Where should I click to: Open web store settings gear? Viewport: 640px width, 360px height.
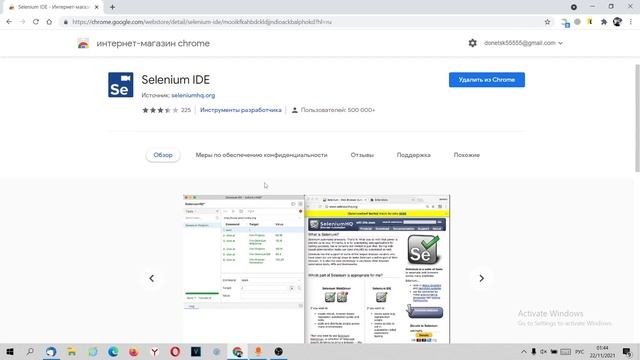(x=472, y=43)
